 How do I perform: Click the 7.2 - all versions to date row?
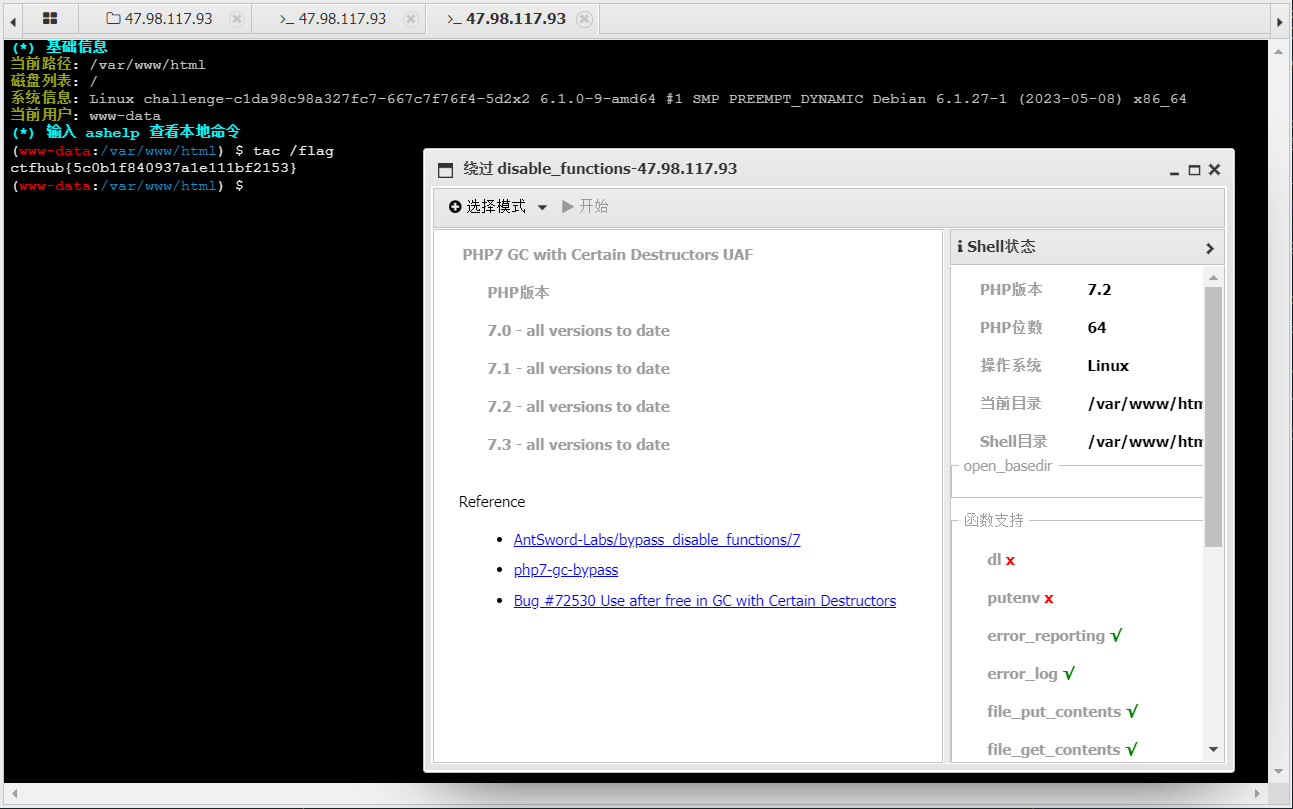click(x=579, y=407)
